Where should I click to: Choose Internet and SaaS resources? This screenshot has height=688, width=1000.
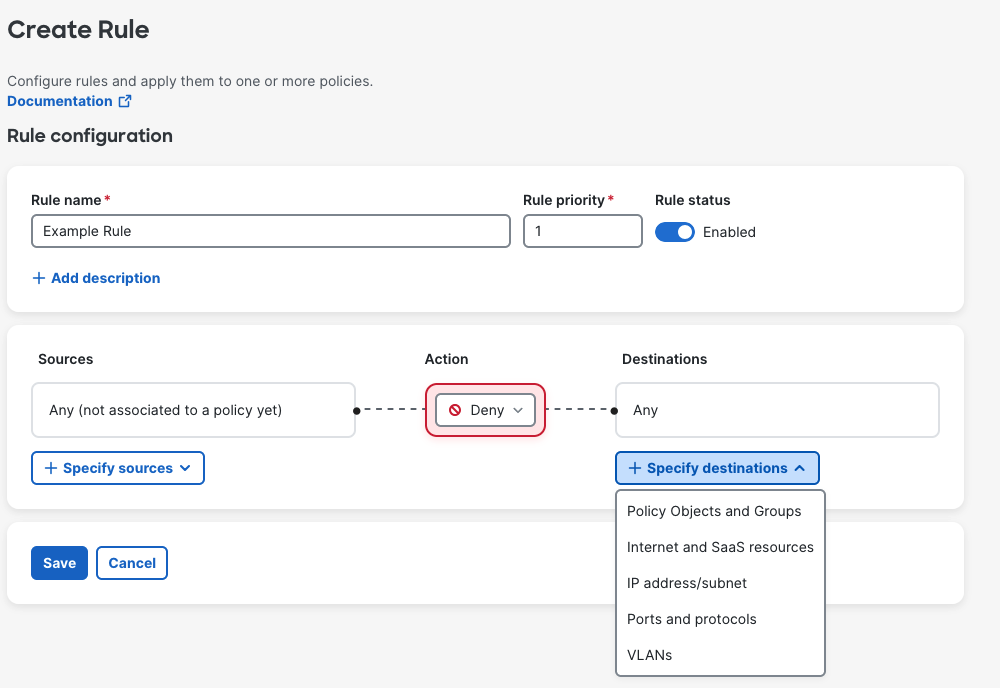[x=720, y=547]
